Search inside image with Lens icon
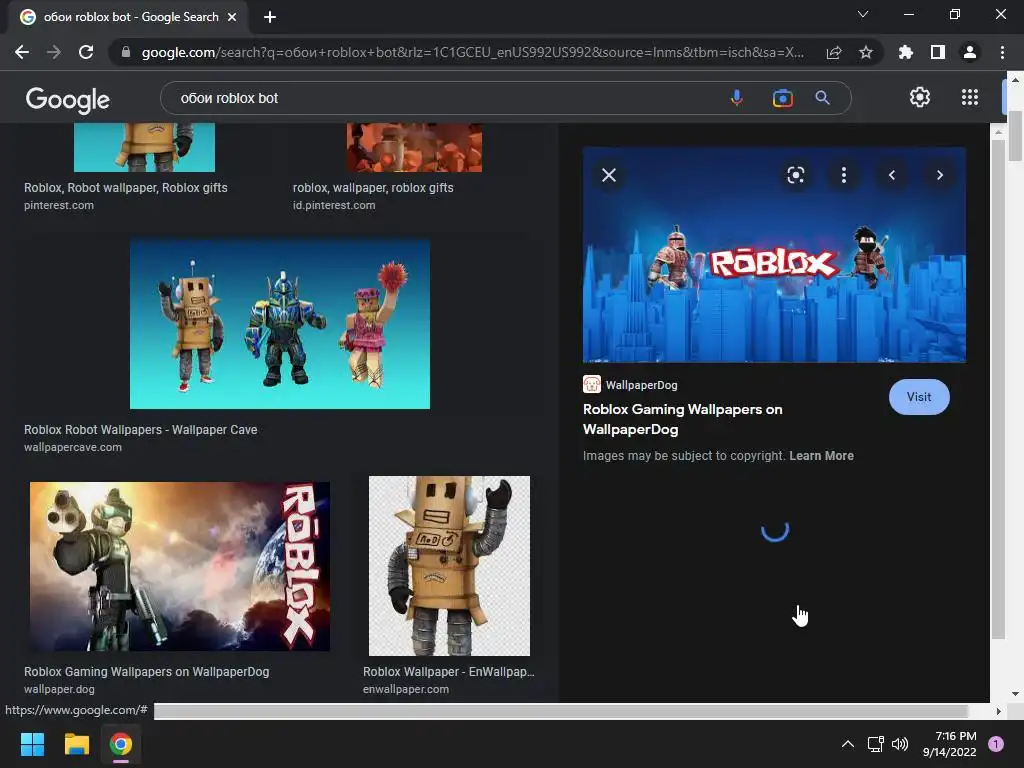The height and width of the screenshot is (768, 1024). [795, 175]
